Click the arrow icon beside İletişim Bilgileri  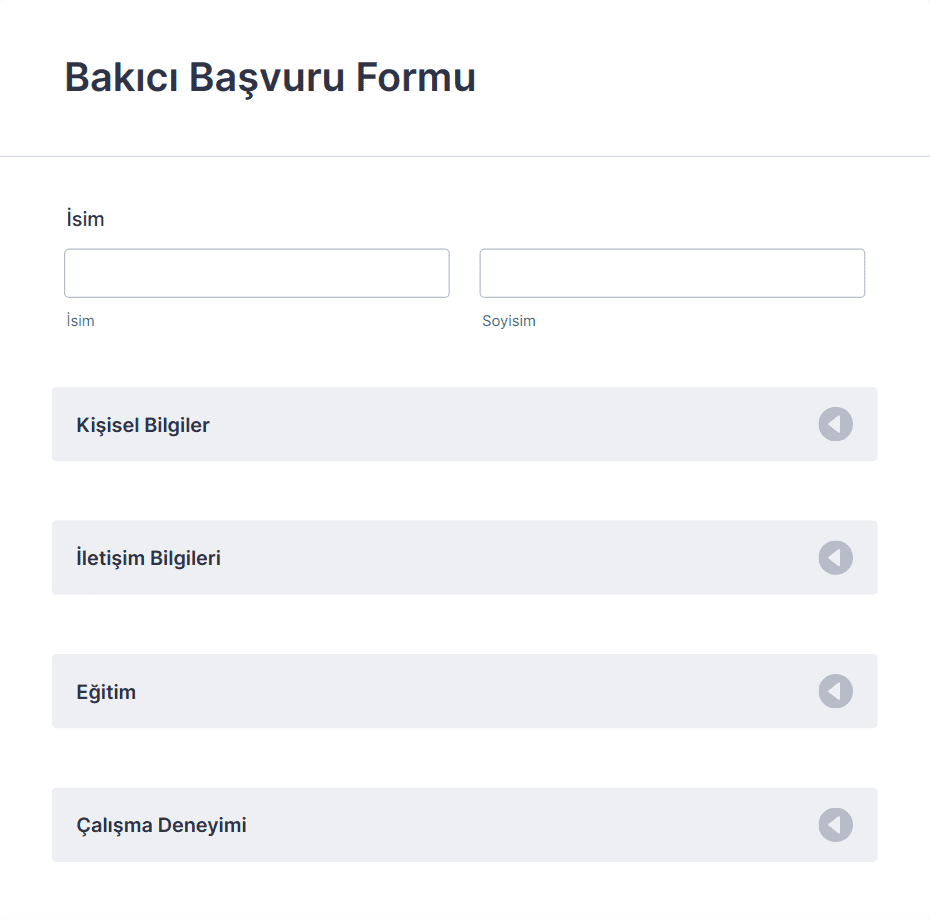[835, 558]
